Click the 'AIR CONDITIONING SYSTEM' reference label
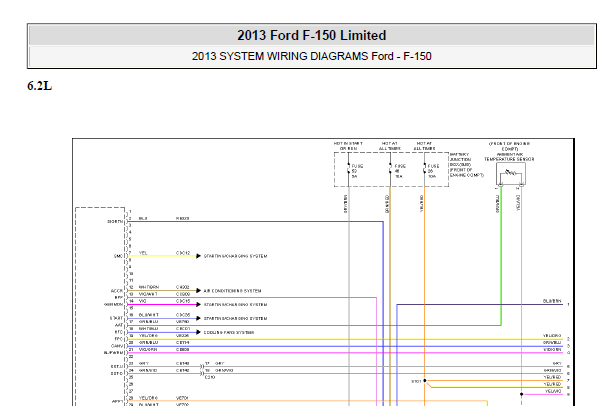Viewport: 605px width, 406px height. [x=232, y=291]
